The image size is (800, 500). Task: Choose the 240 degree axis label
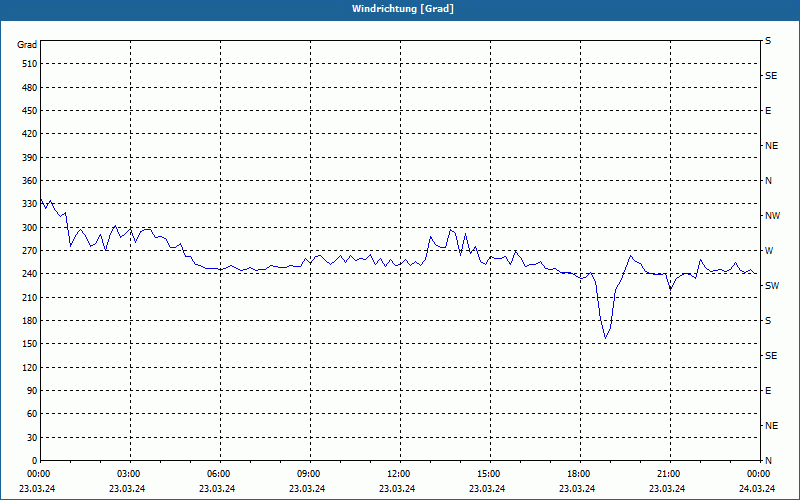30,274
